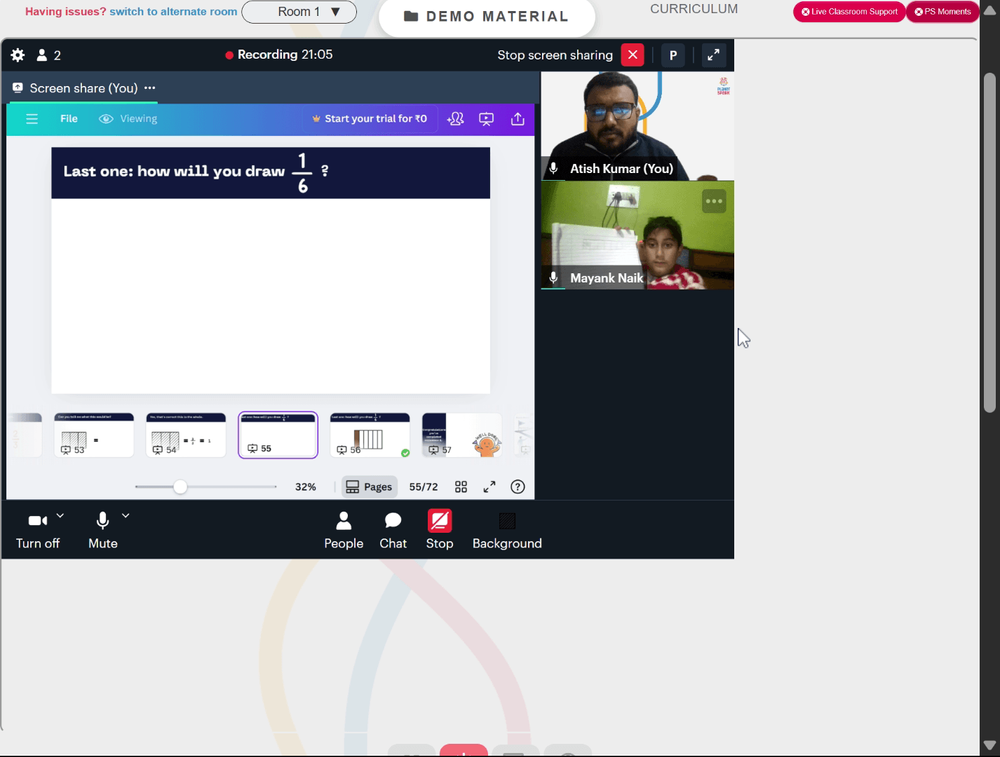This screenshot has width=1000, height=757.
Task: Click PS Moments button
Action: coord(943,11)
